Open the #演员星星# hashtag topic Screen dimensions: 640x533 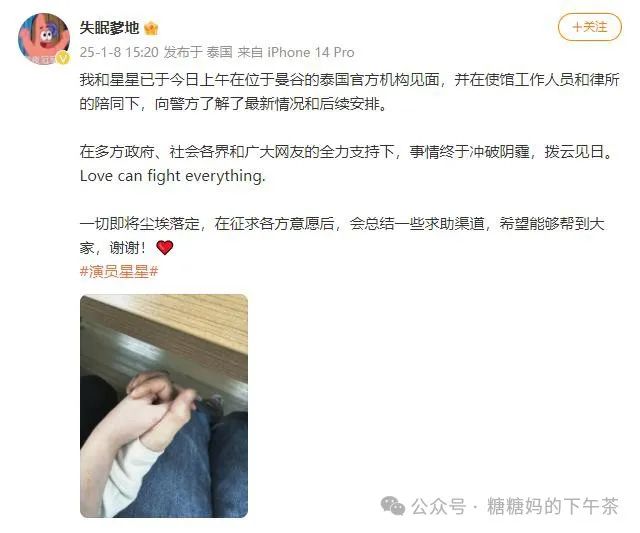pyautogui.click(x=119, y=271)
